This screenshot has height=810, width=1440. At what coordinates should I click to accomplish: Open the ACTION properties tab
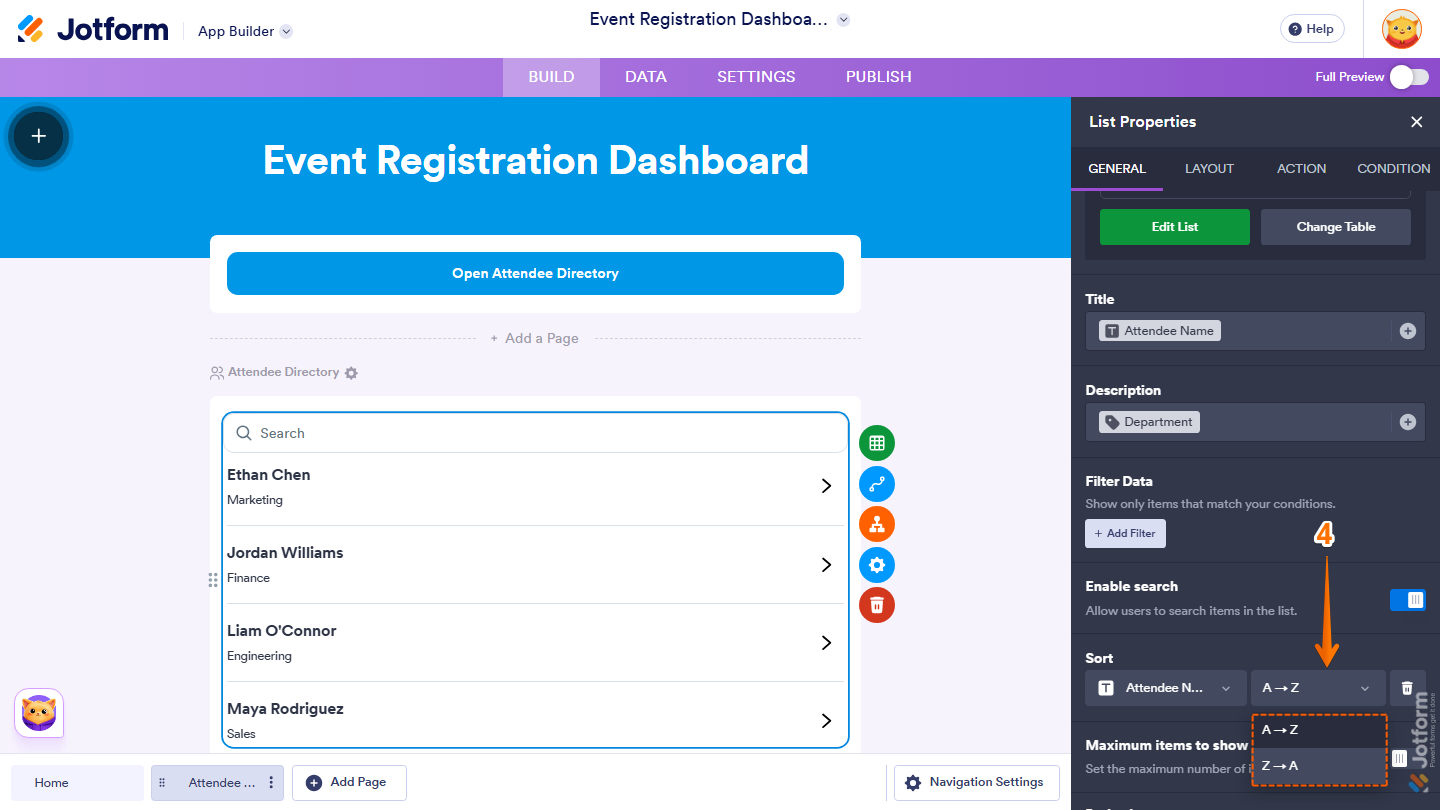coord(1301,169)
